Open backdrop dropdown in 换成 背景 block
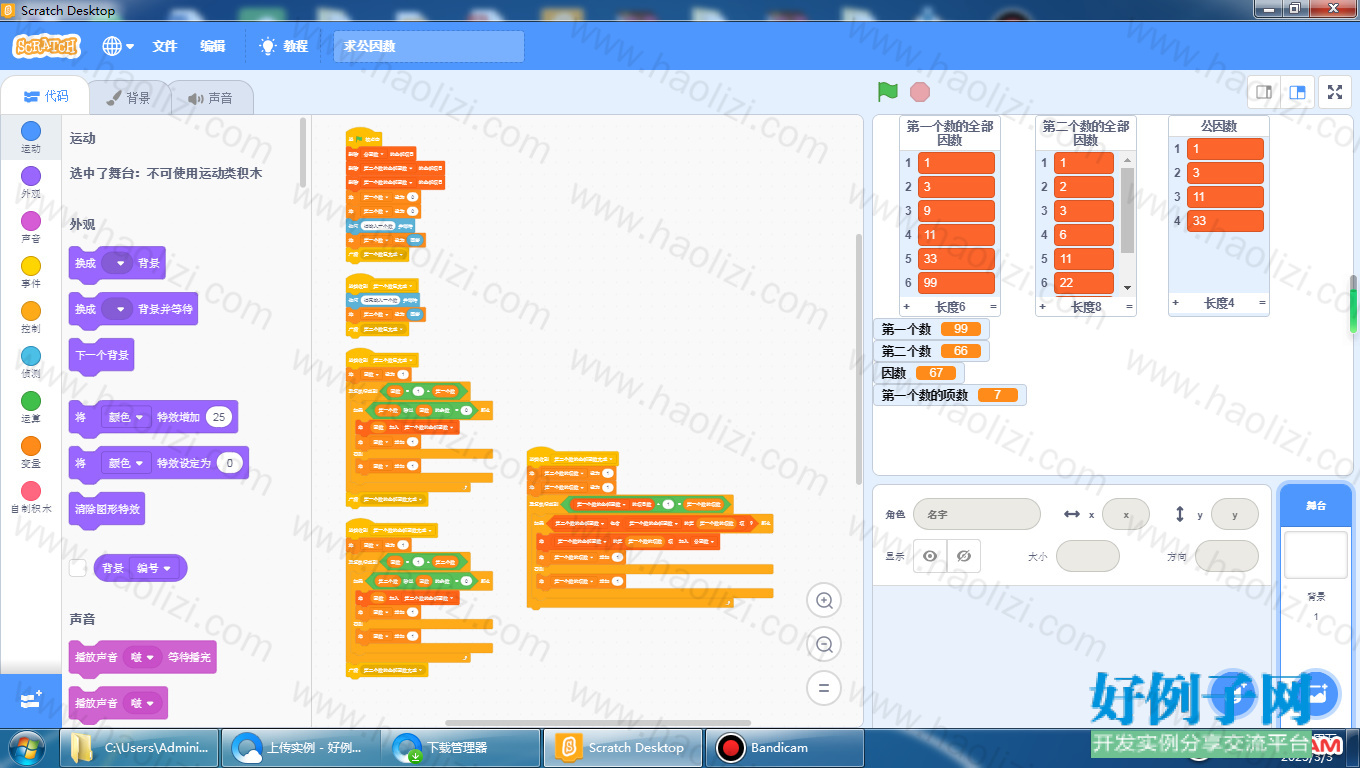1360x768 pixels. pos(118,263)
